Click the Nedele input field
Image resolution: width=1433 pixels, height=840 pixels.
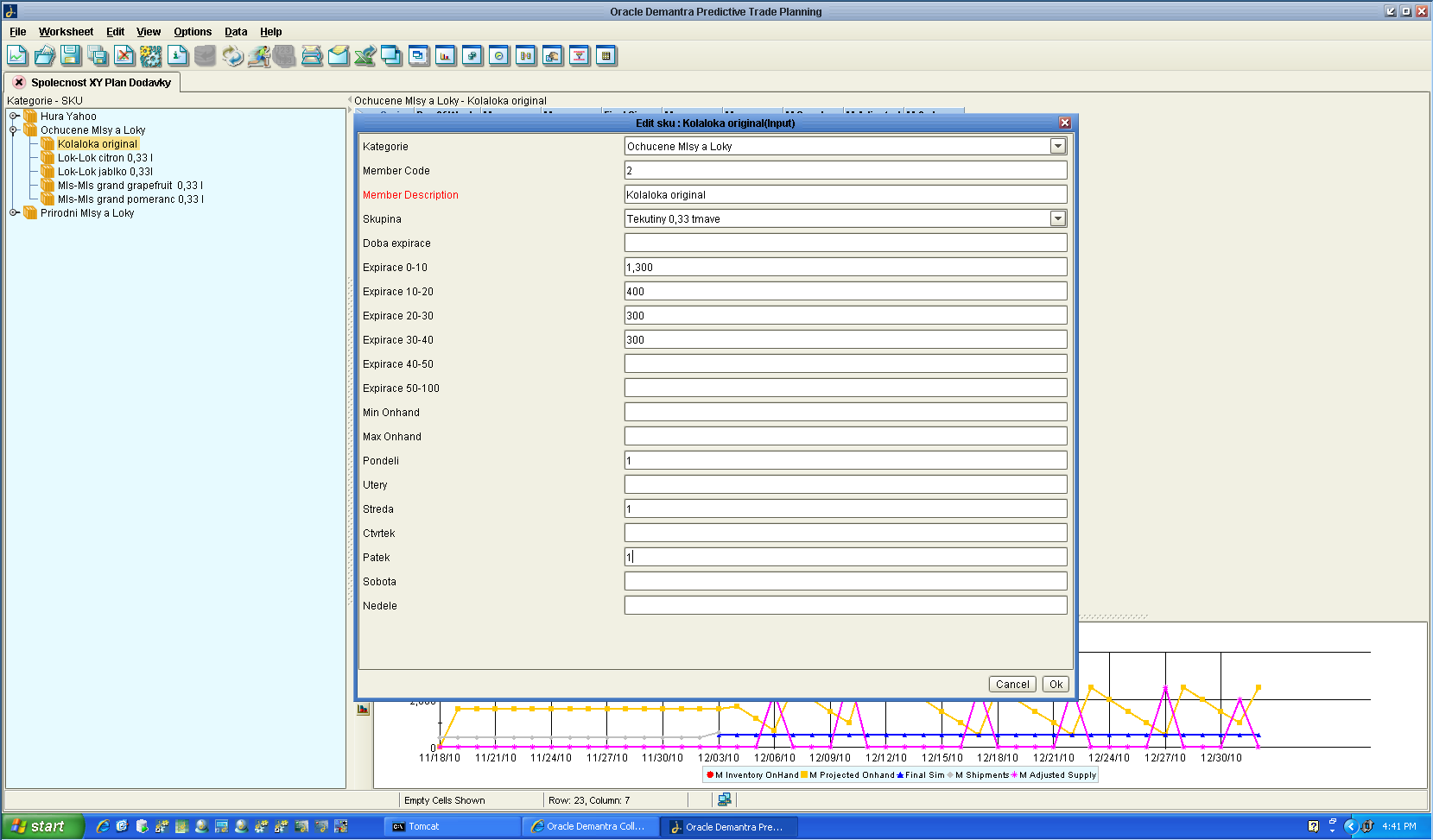846,605
